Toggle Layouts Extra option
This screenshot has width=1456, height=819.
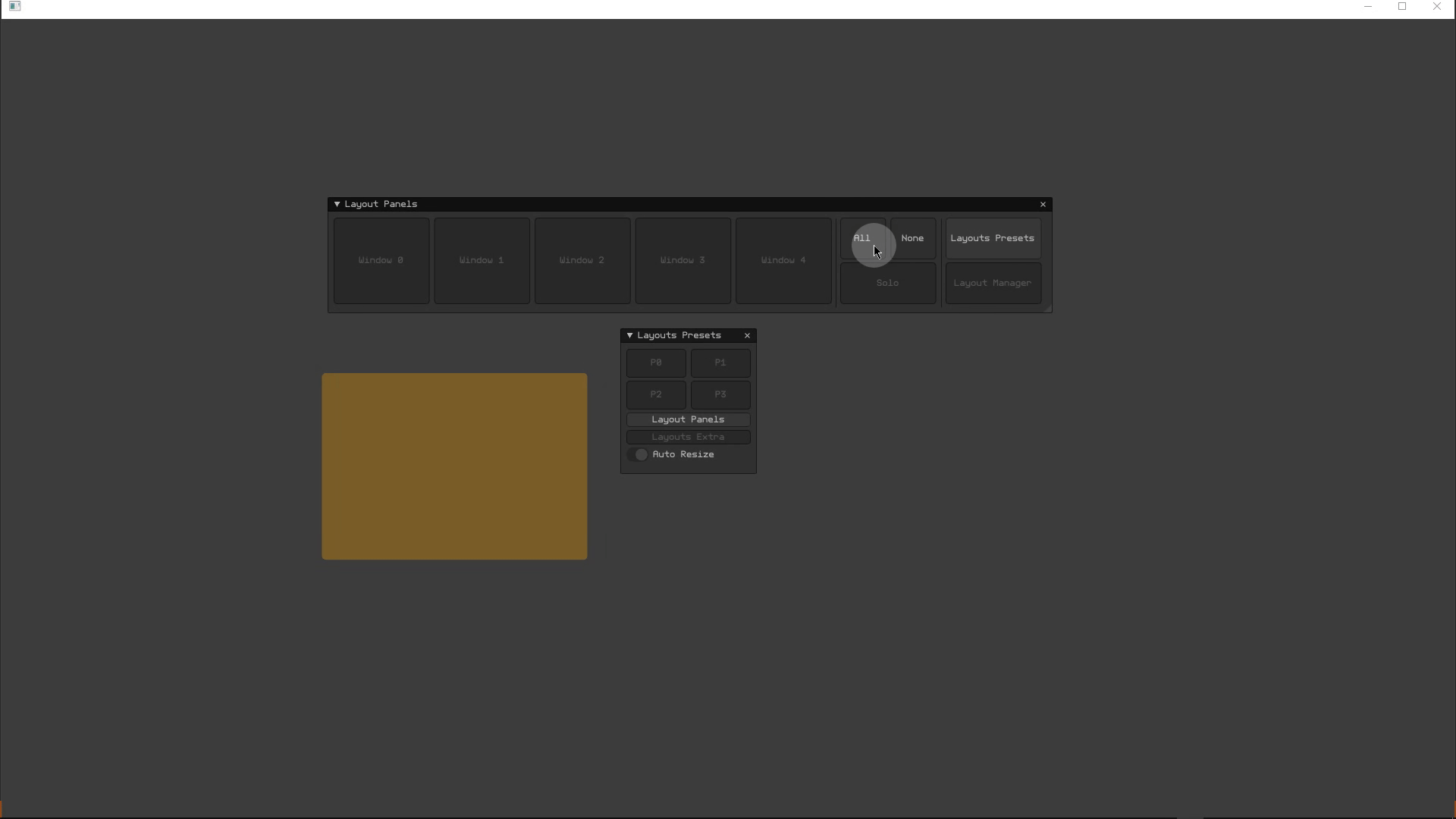689,438
